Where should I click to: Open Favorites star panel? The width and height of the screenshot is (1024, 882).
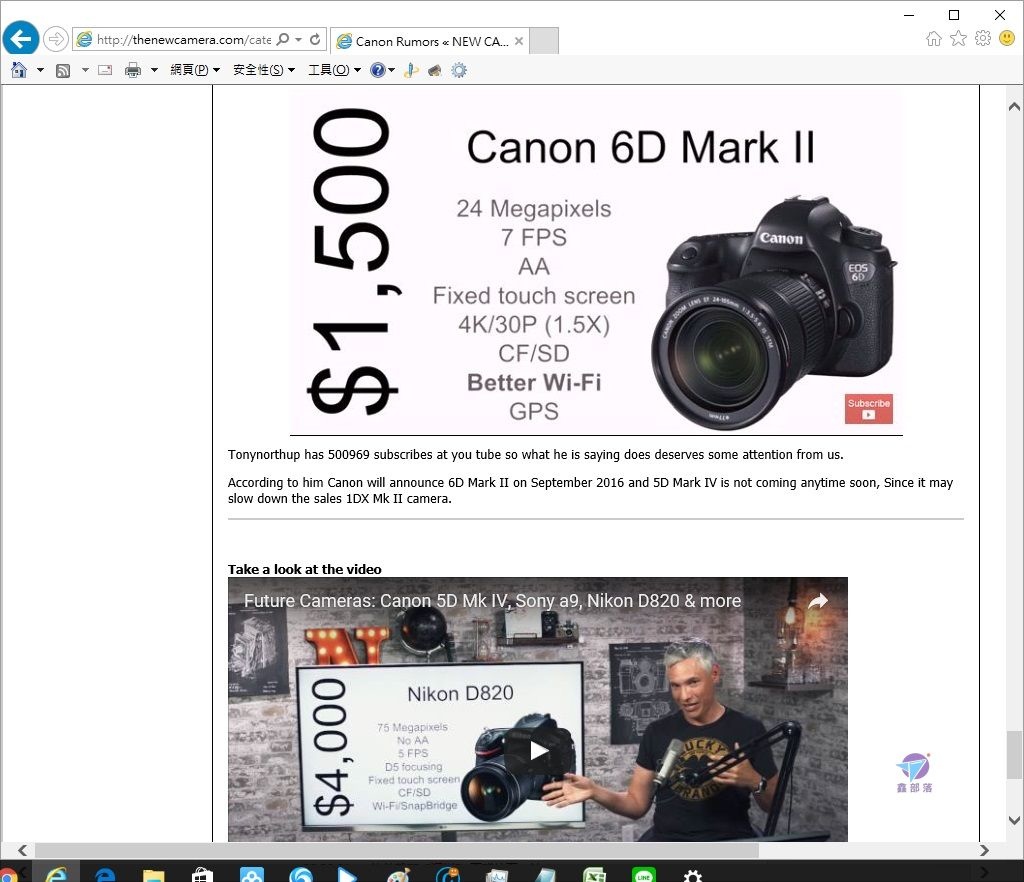tap(958, 39)
